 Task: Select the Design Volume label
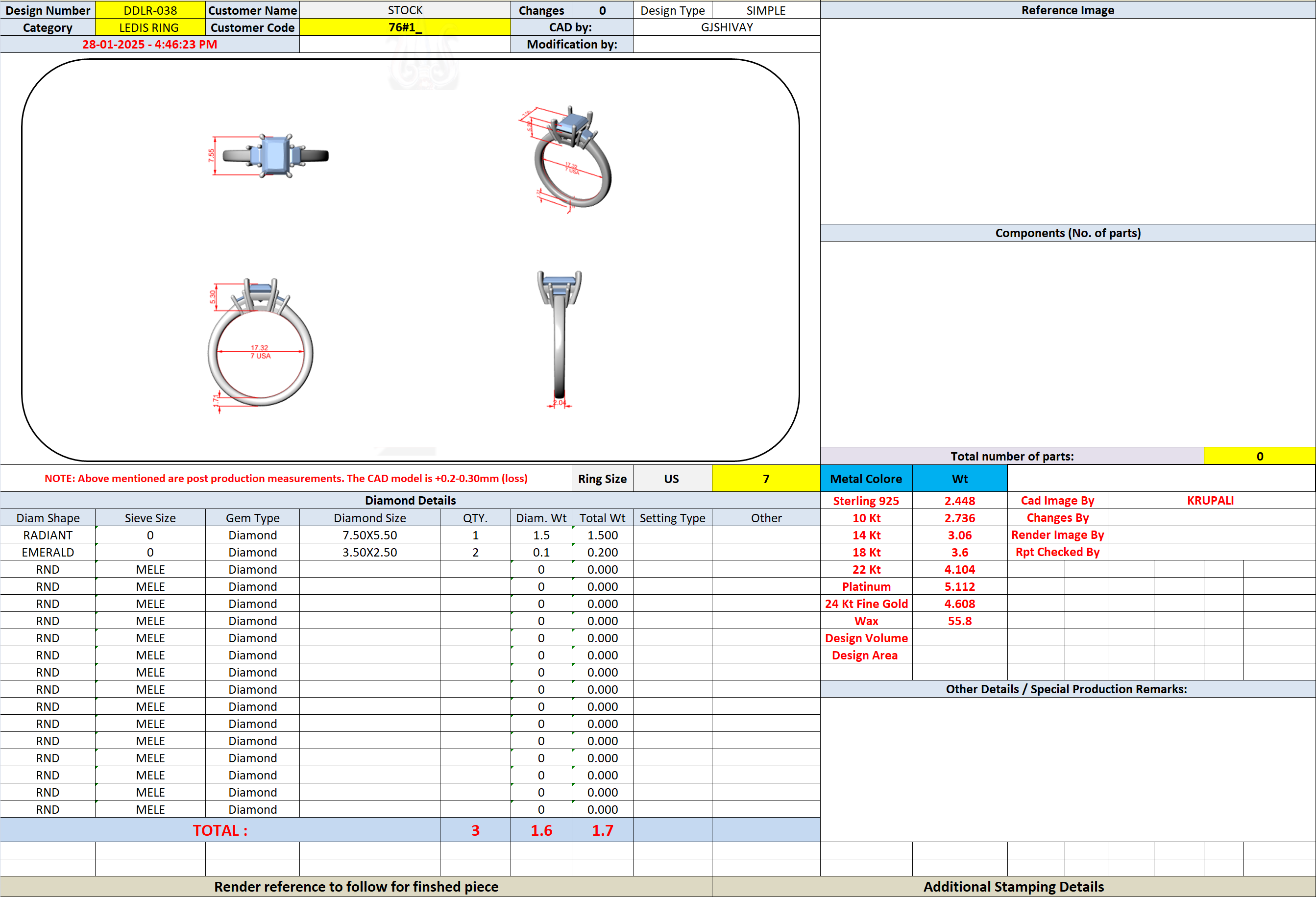(x=866, y=638)
